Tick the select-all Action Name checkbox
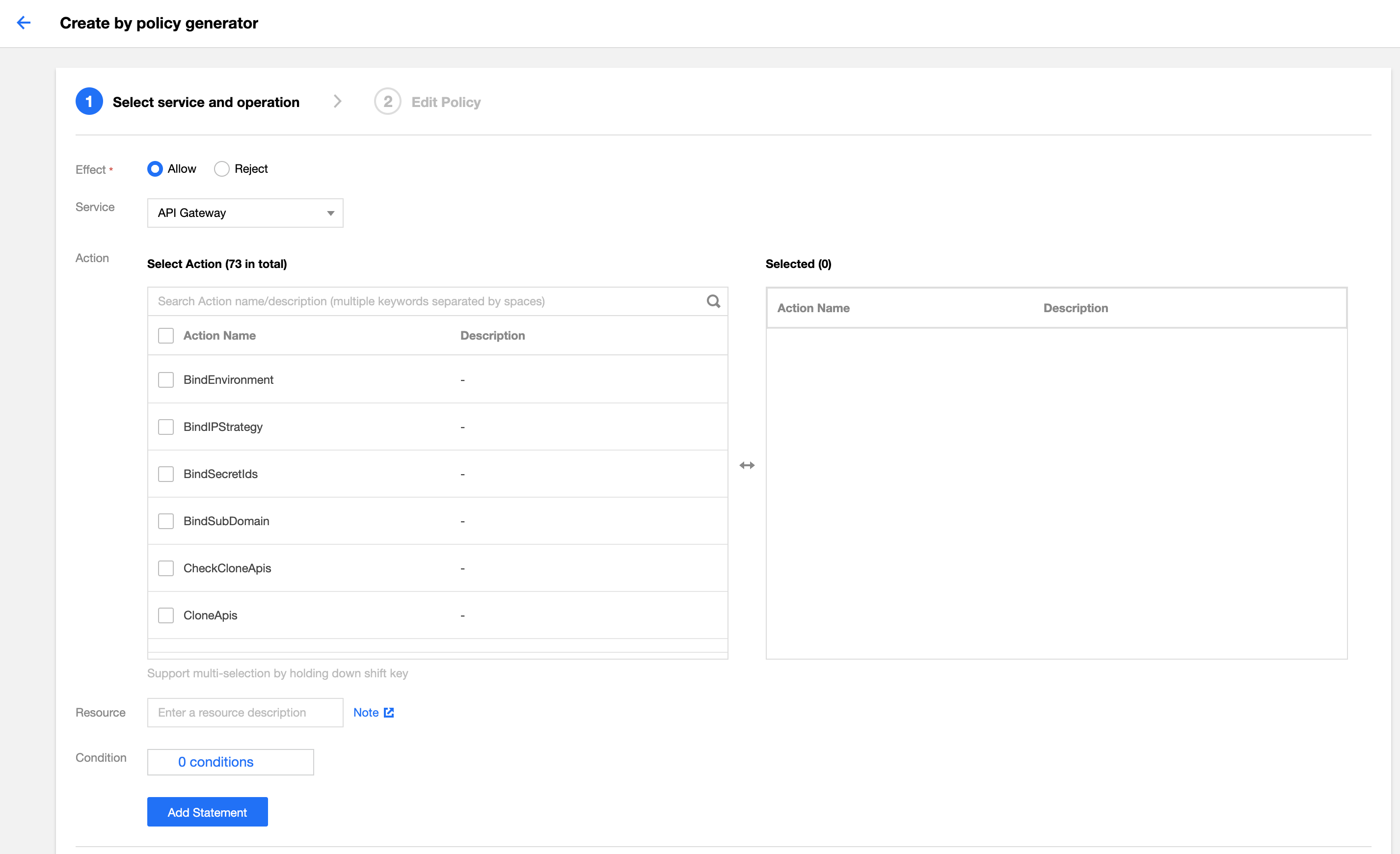Viewport: 1400px width, 854px height. point(166,336)
